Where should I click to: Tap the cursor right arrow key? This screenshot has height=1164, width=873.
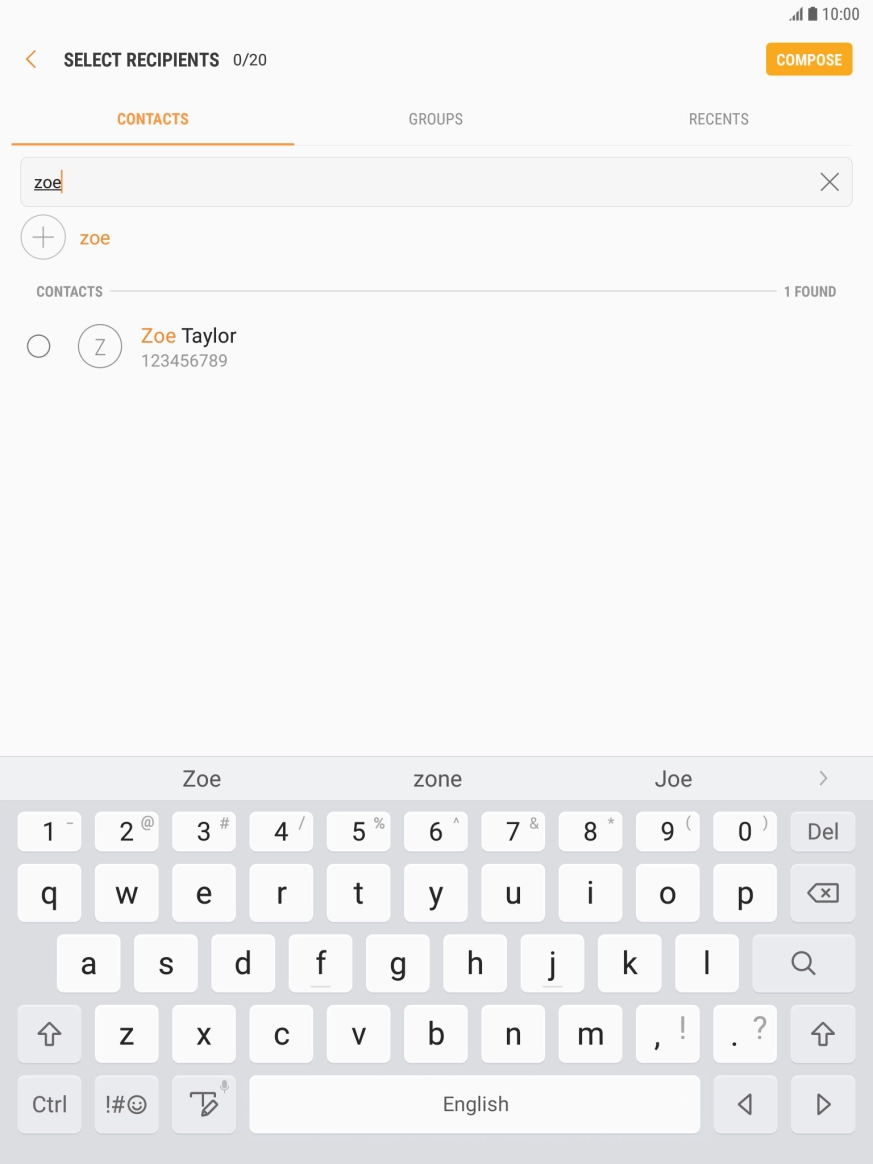click(x=823, y=1104)
